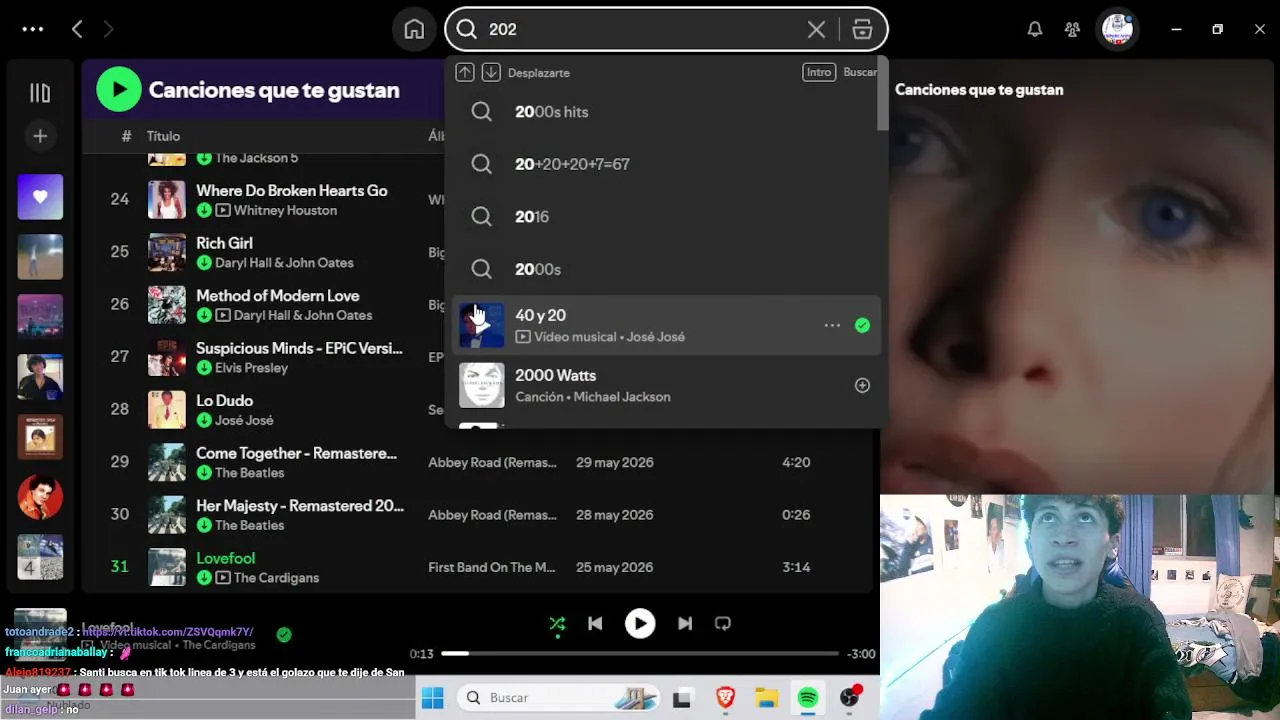Click the search suggestions scrollbar
Screen dimensions: 1280x720
[x=883, y=95]
